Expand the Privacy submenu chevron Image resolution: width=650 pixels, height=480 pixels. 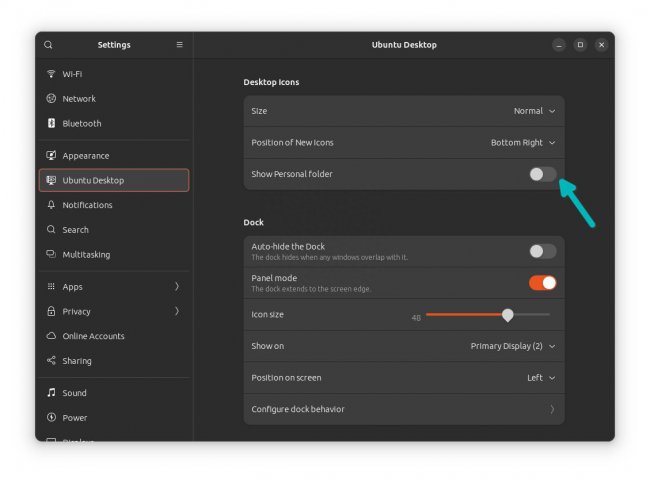pyautogui.click(x=177, y=311)
